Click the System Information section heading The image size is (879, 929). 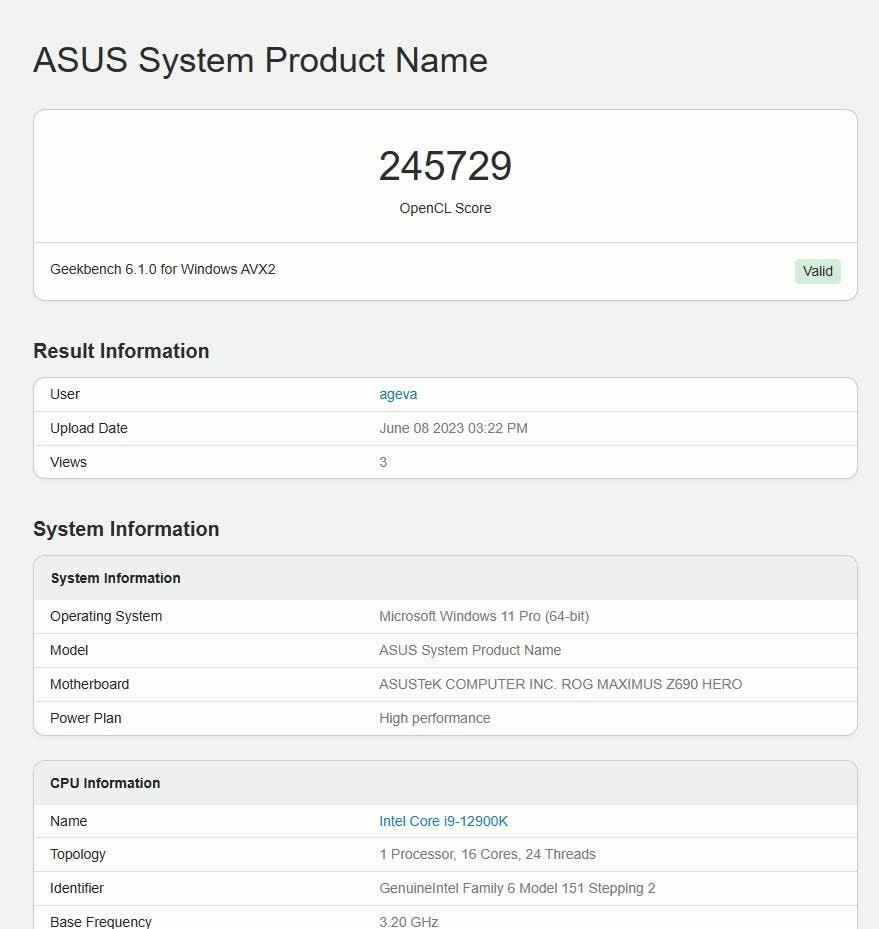[126, 529]
